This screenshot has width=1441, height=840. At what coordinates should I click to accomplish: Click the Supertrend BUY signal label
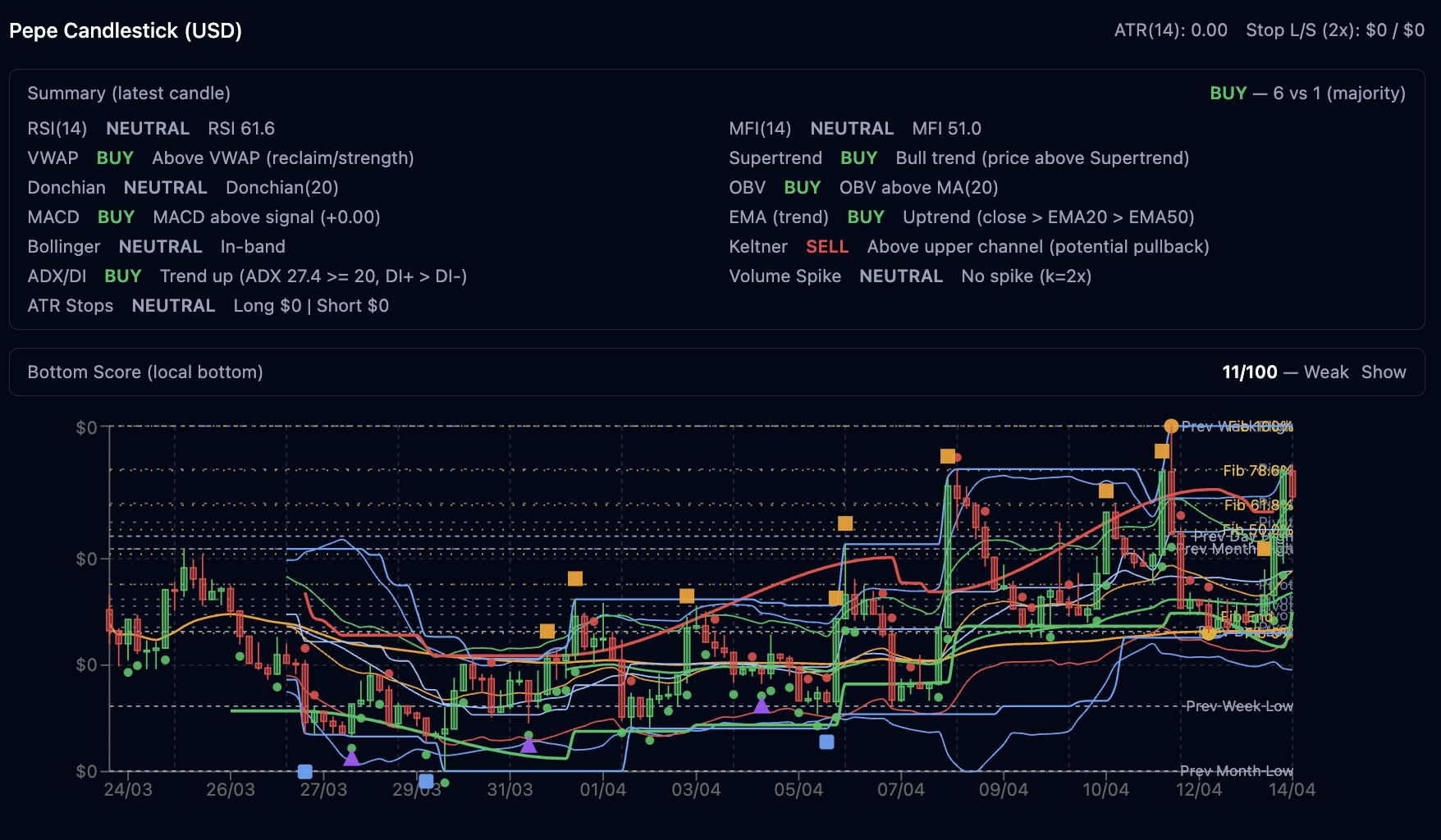click(x=858, y=158)
